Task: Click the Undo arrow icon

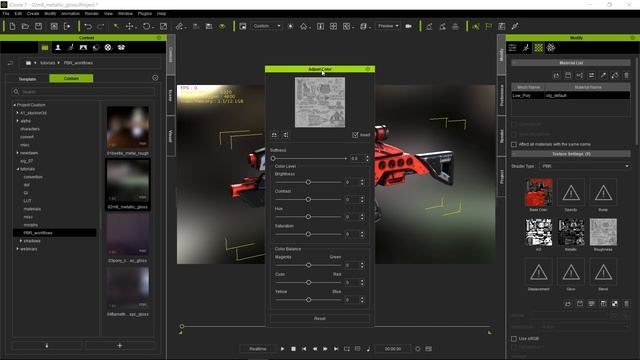Action: point(88,27)
